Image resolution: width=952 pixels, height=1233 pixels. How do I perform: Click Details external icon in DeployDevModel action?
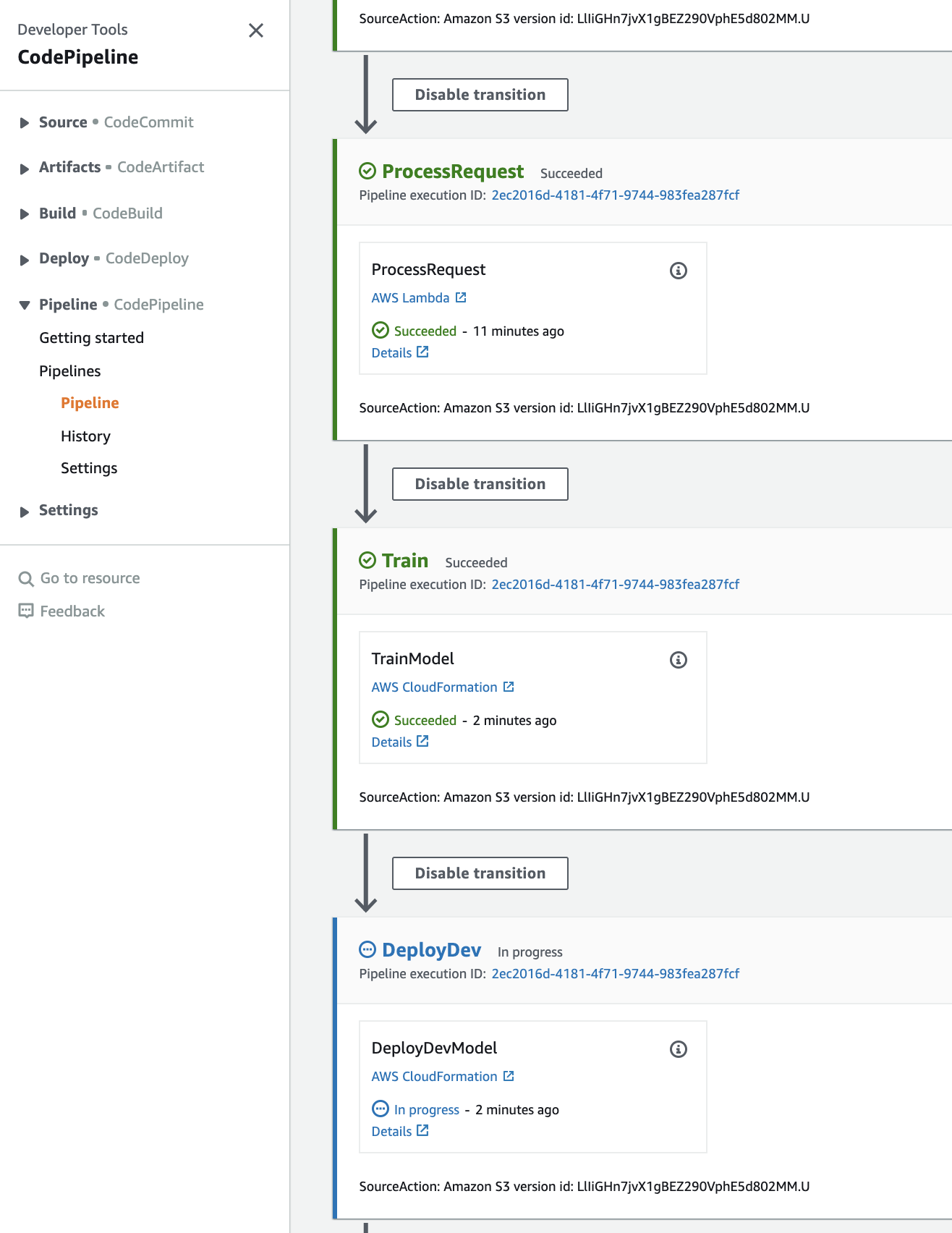click(423, 1130)
